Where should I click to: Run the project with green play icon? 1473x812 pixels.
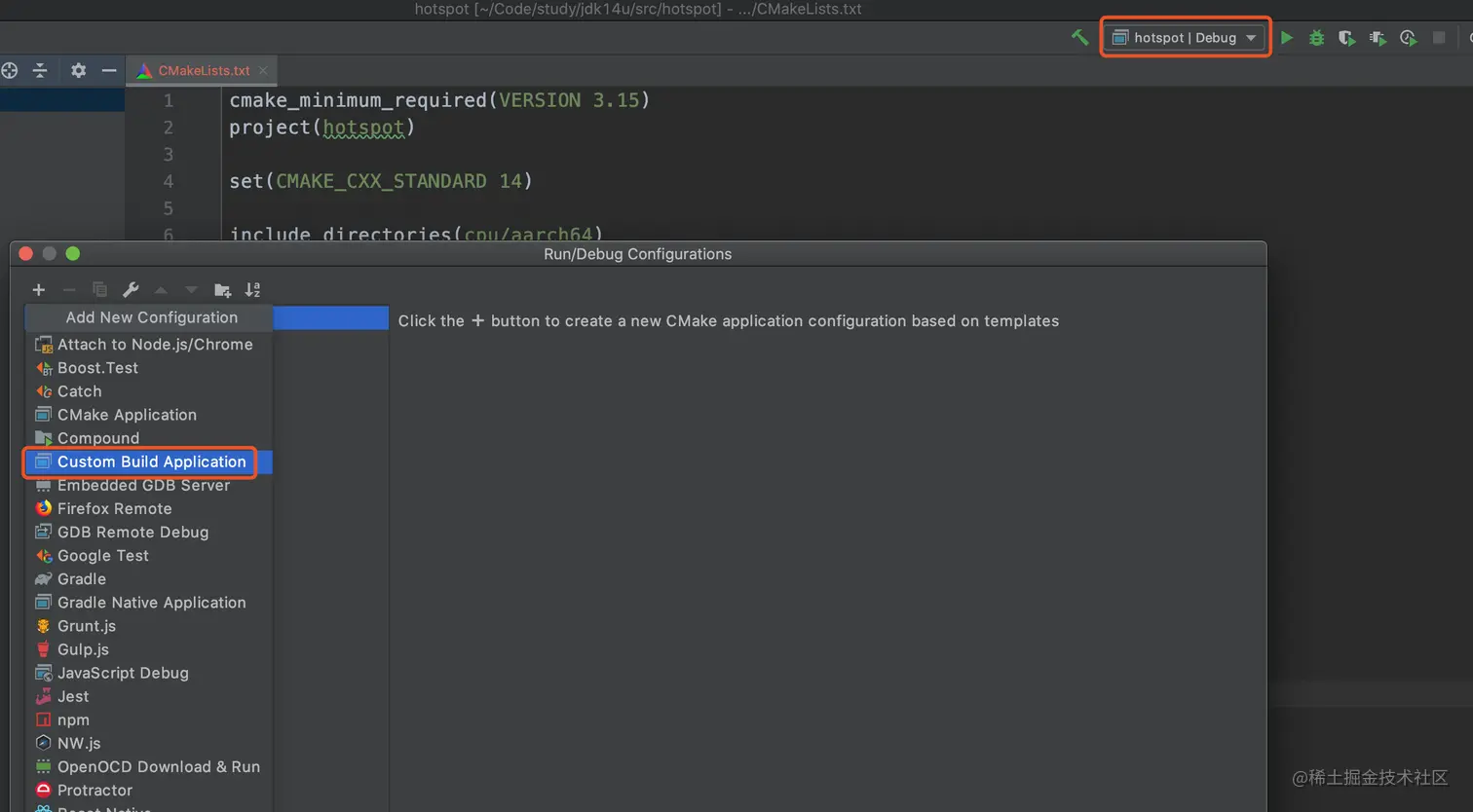1287,38
